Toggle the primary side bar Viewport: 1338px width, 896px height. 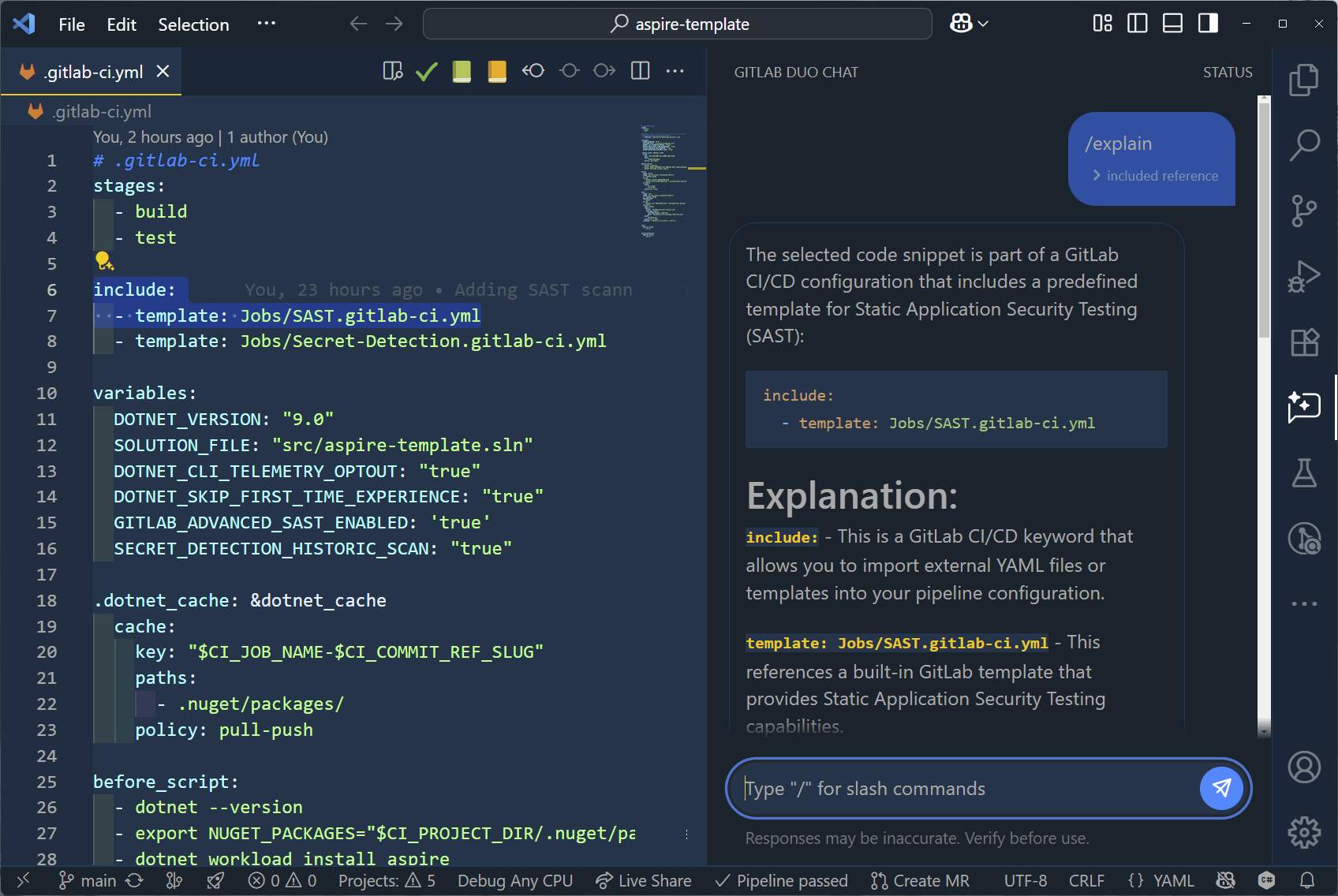click(1138, 24)
